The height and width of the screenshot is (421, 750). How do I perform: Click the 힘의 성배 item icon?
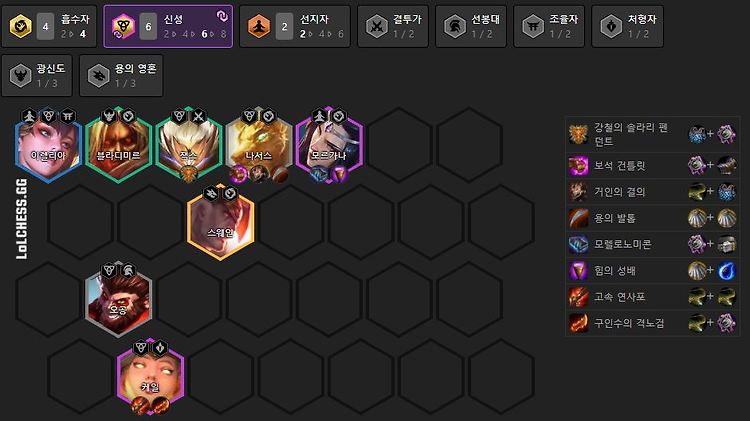578,271
